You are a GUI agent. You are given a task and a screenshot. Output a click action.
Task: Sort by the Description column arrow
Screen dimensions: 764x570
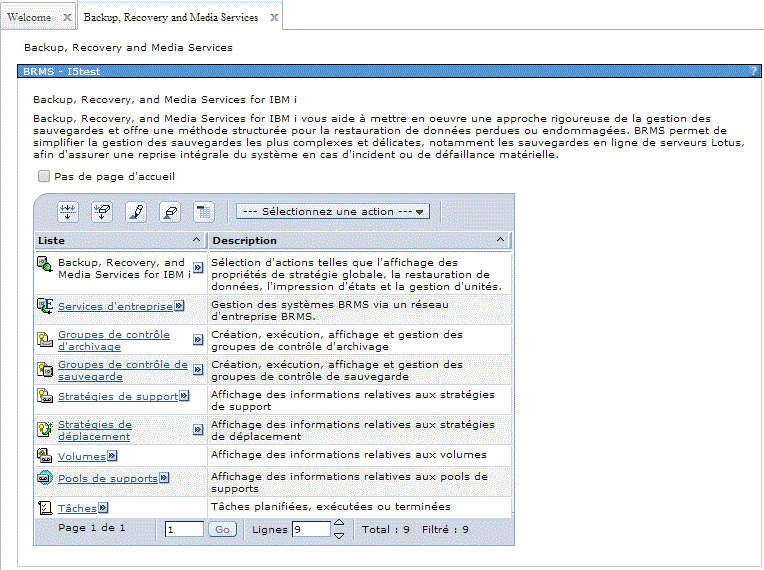click(x=500, y=240)
